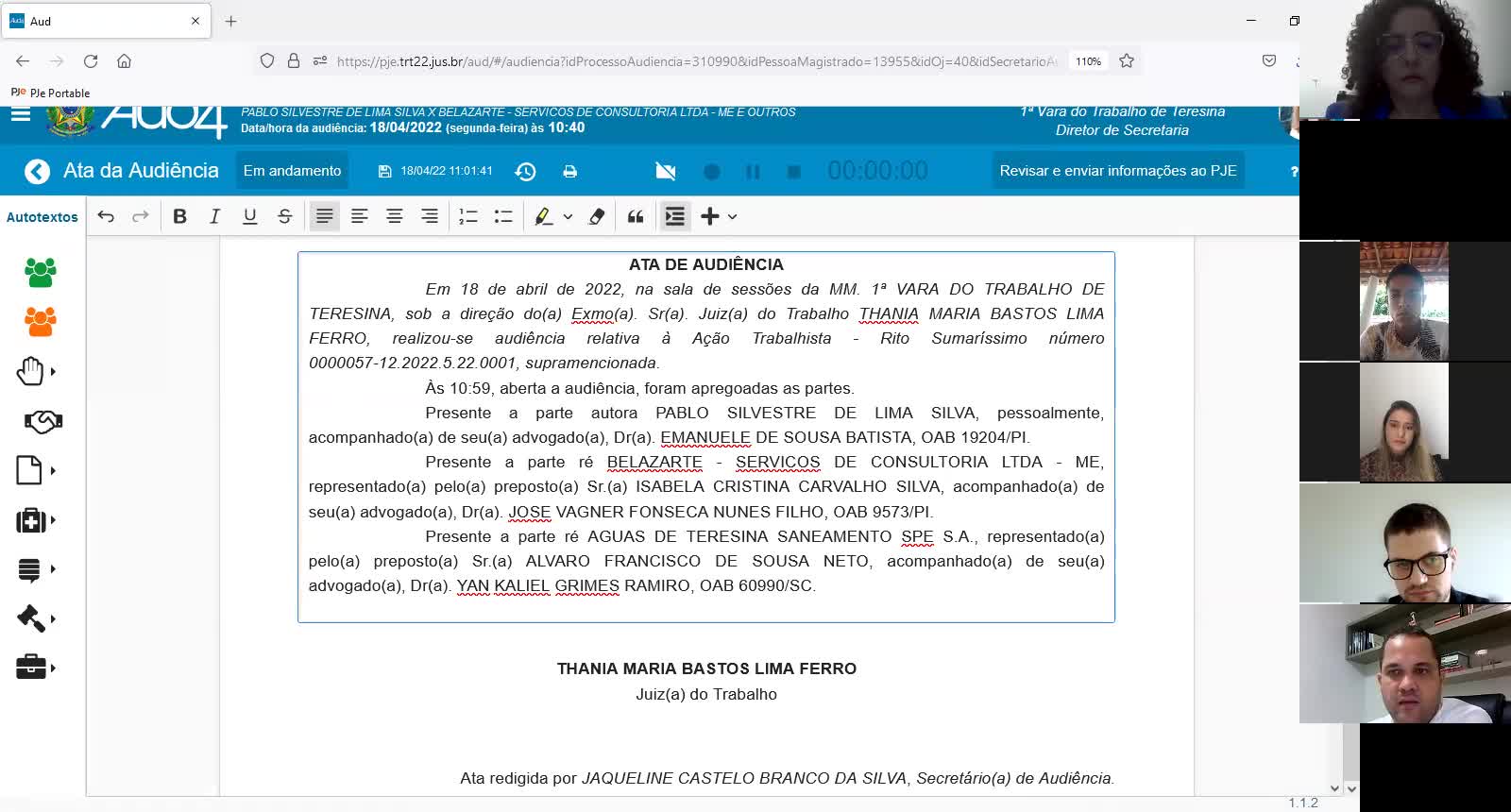Justify the paragraph text

[324, 216]
